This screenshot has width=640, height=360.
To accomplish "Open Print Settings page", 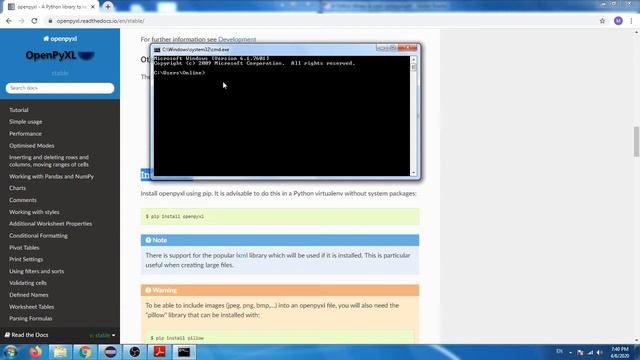I will 26,259.
